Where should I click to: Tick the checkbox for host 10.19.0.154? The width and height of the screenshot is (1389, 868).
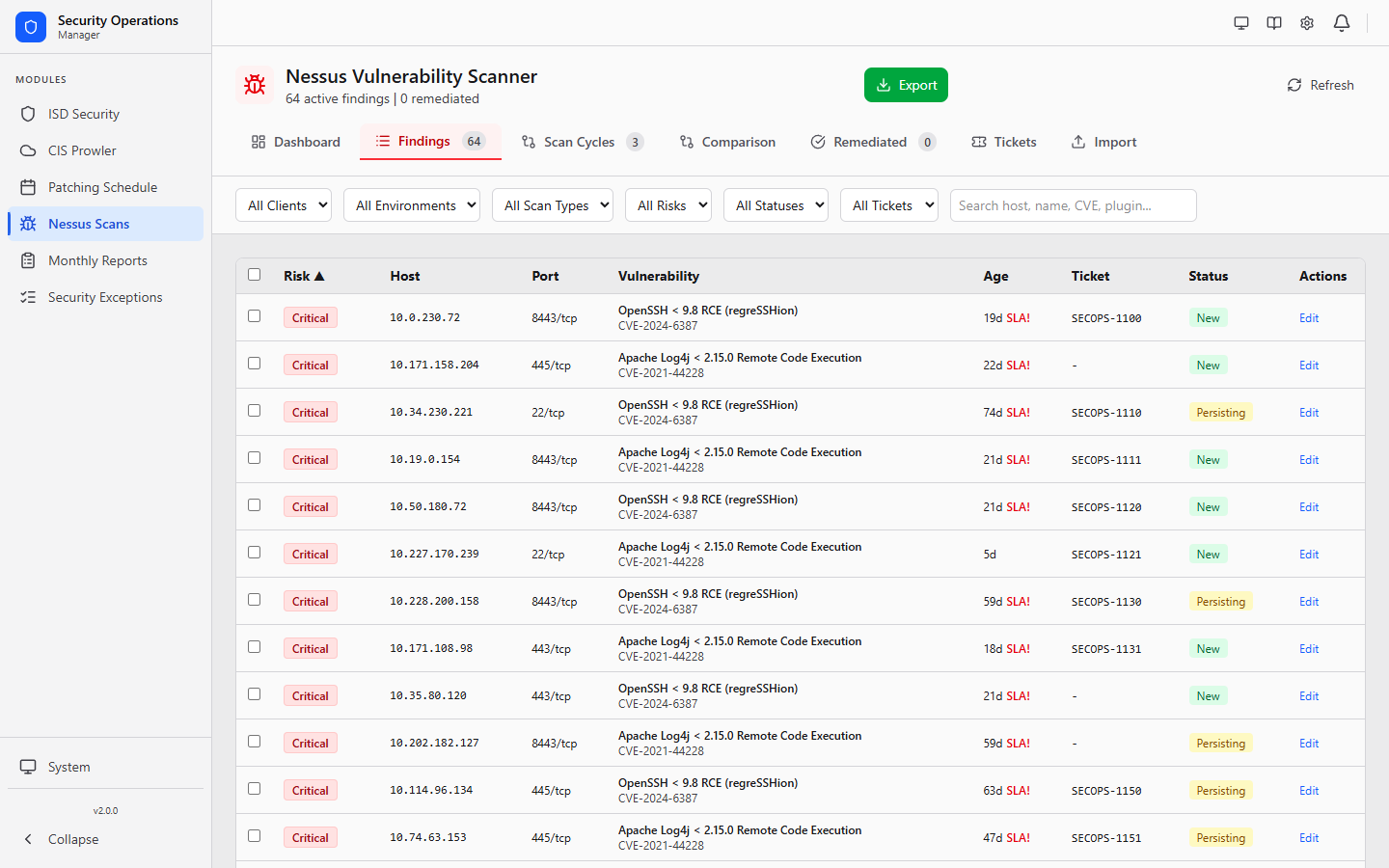[255, 458]
